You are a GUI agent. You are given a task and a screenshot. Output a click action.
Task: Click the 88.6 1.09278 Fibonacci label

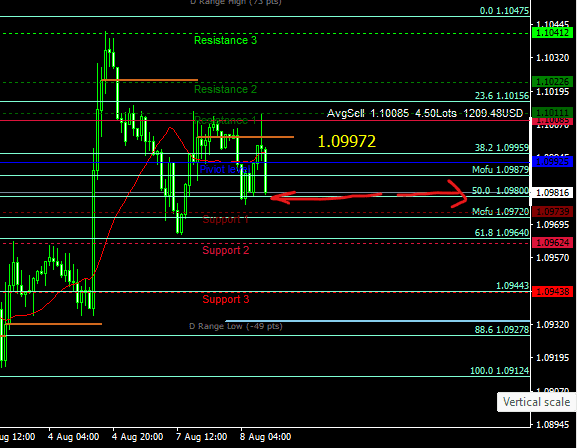pyautogui.click(x=502, y=330)
